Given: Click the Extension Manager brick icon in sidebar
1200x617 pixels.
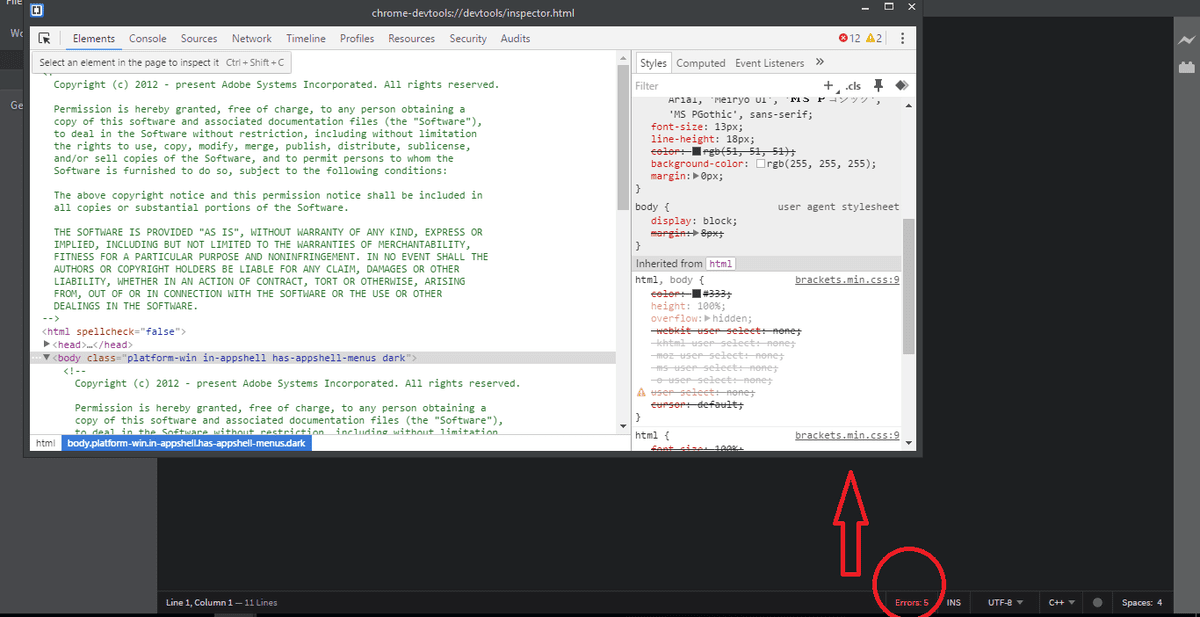Looking at the screenshot, I should (x=1186, y=68).
